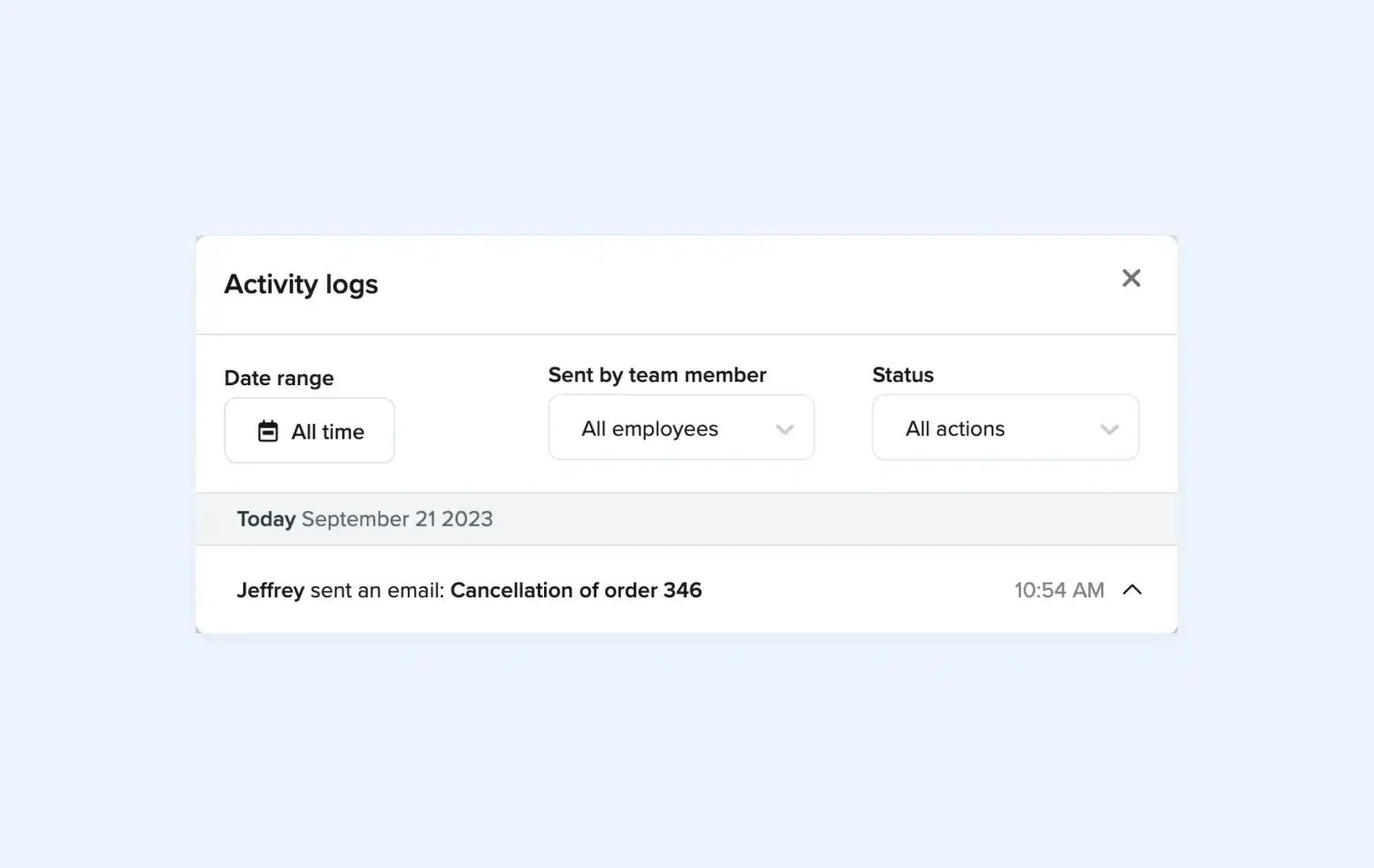Click the X close icon on Activity logs
Screen dimensions: 1374x868
pos(1131,278)
